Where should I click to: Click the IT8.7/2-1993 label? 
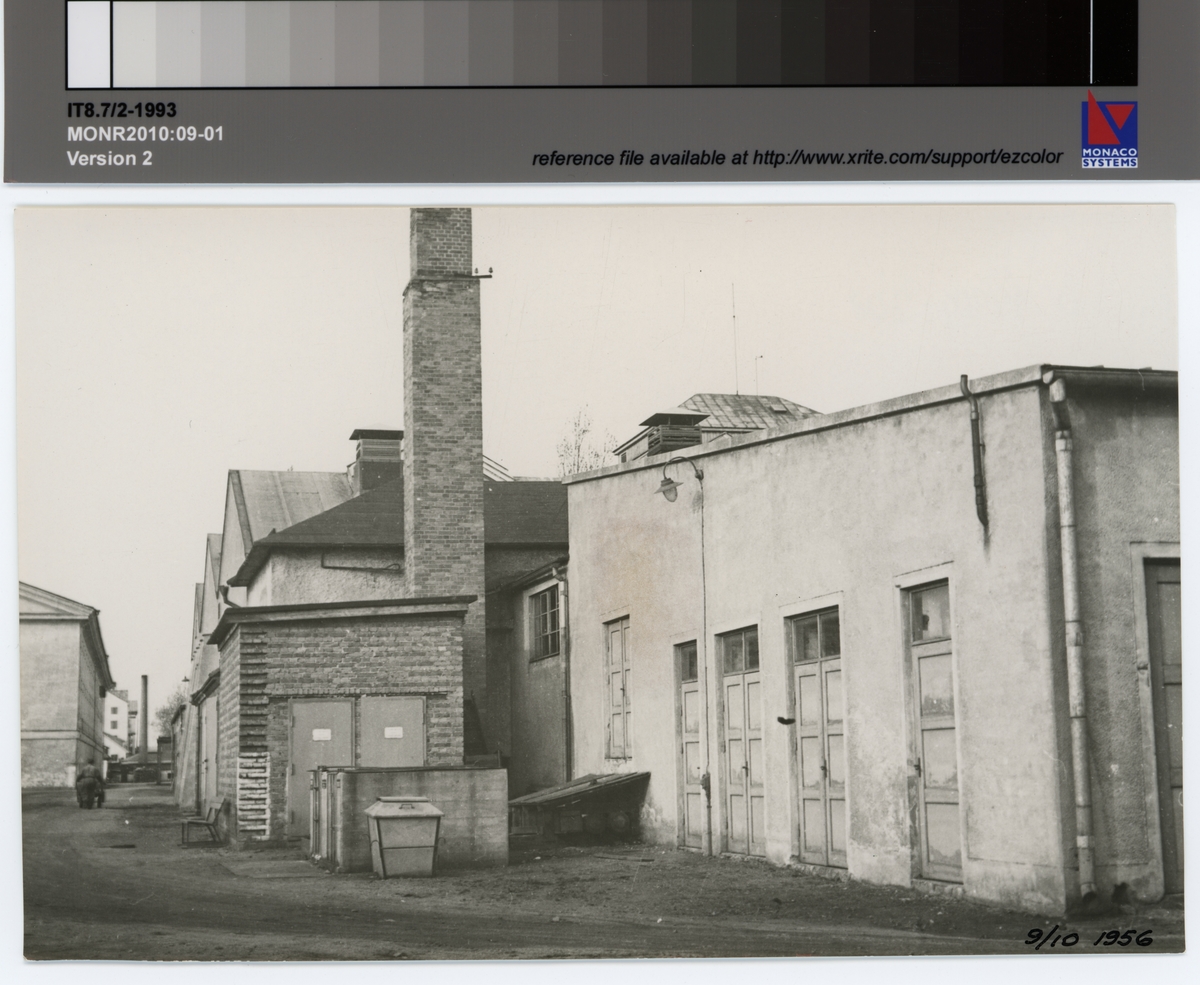point(122,111)
